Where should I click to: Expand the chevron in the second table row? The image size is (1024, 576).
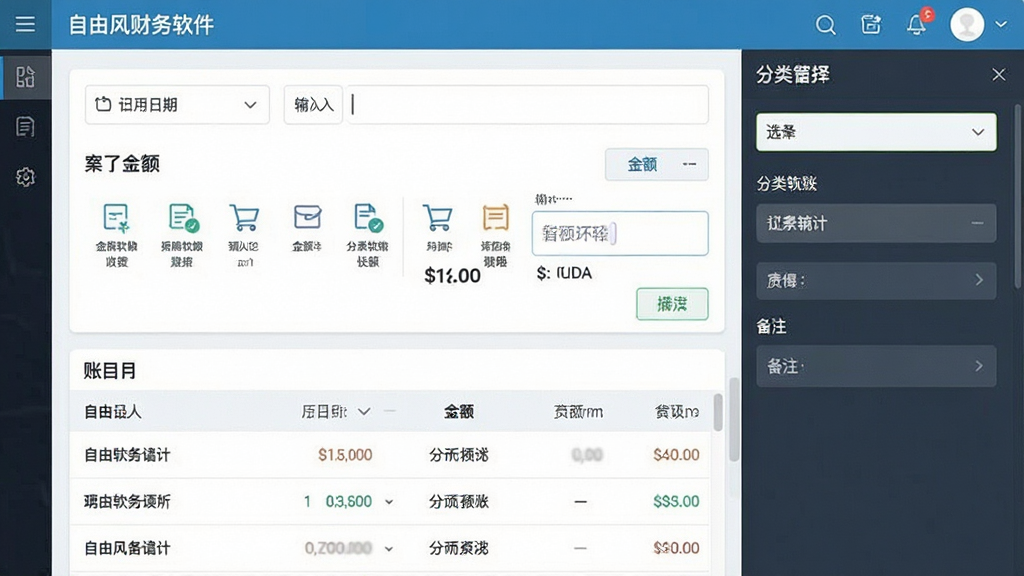pyautogui.click(x=389, y=502)
